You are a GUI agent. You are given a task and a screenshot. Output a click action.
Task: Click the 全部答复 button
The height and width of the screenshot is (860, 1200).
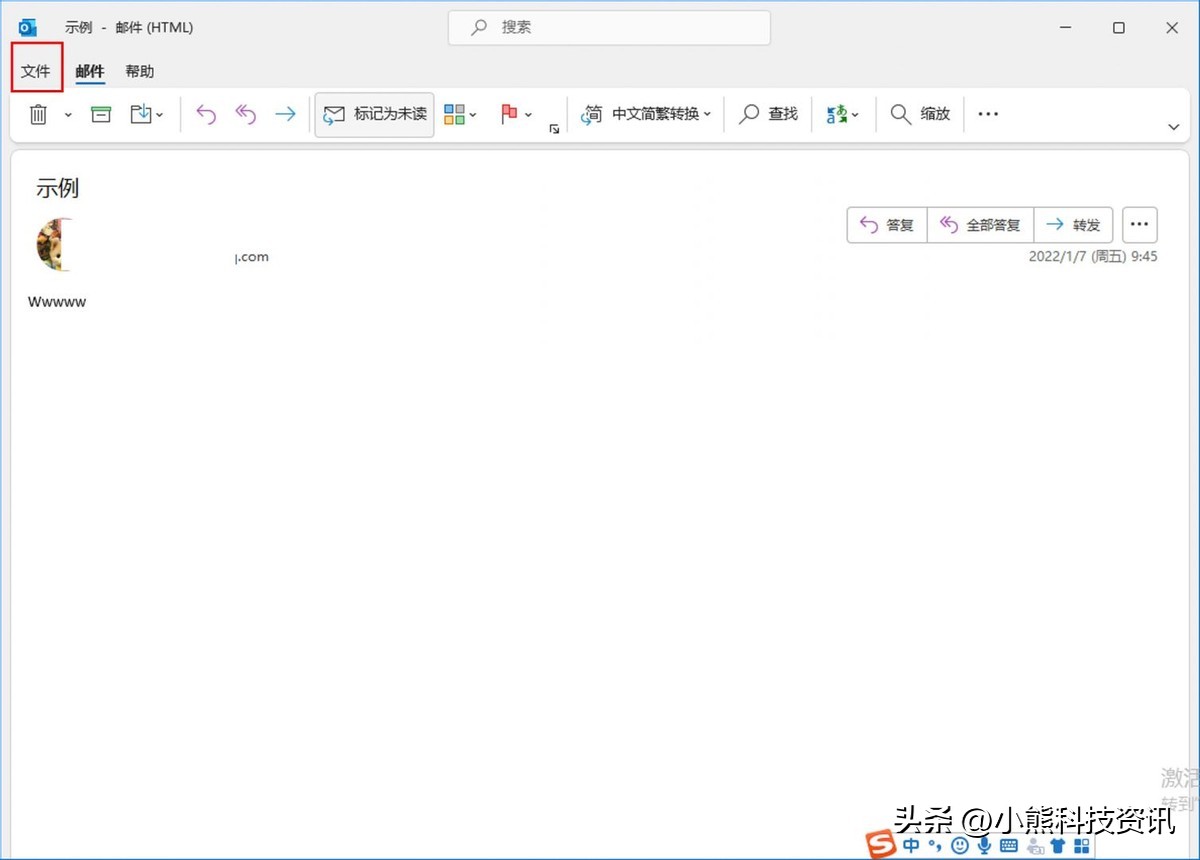[981, 224]
